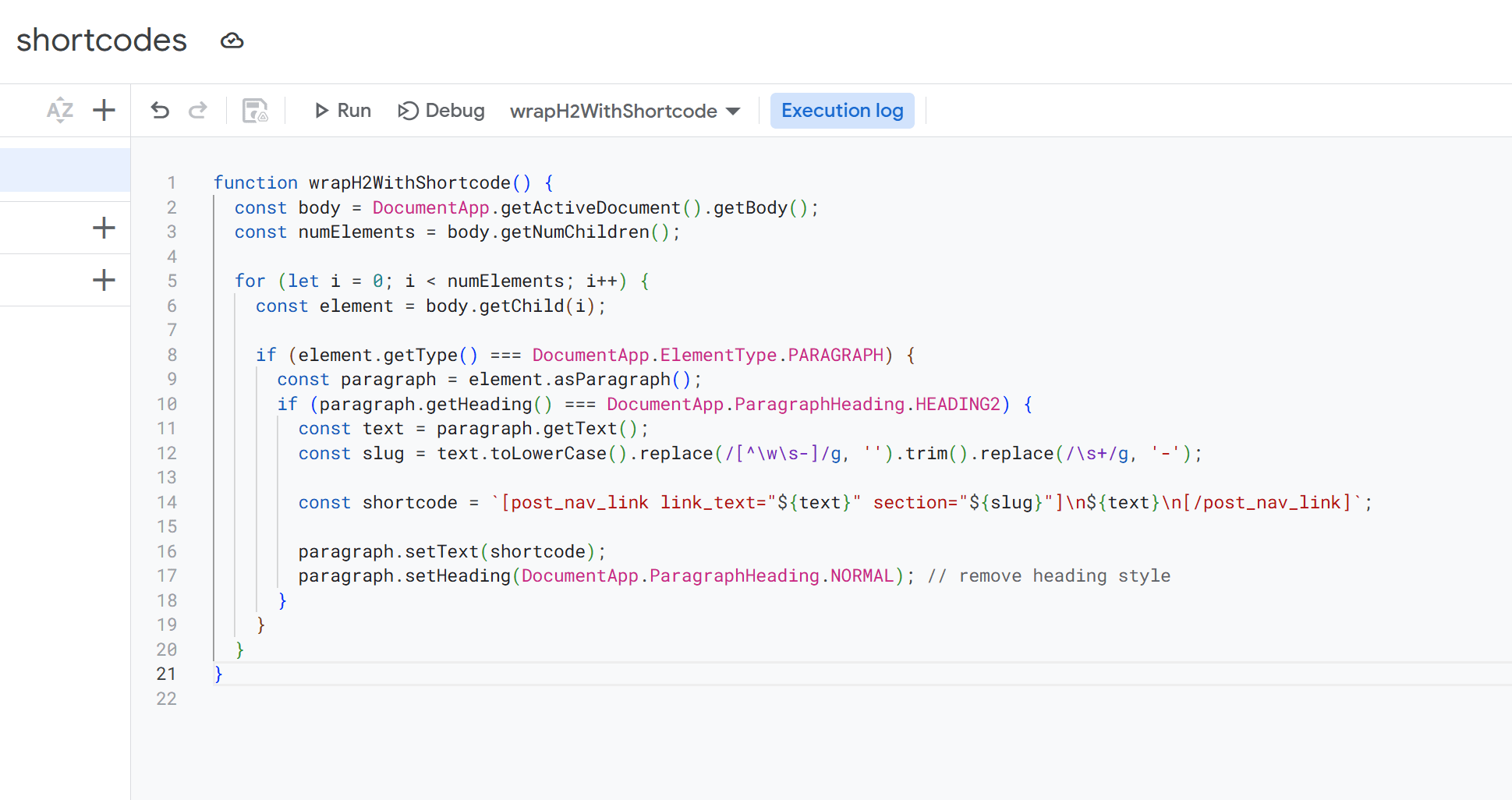Run the selected function
The width and height of the screenshot is (1512, 800).
(x=342, y=111)
